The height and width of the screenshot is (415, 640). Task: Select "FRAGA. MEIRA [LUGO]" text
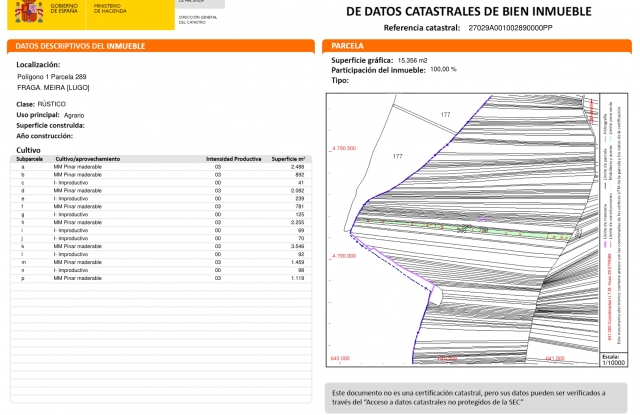coord(53,87)
